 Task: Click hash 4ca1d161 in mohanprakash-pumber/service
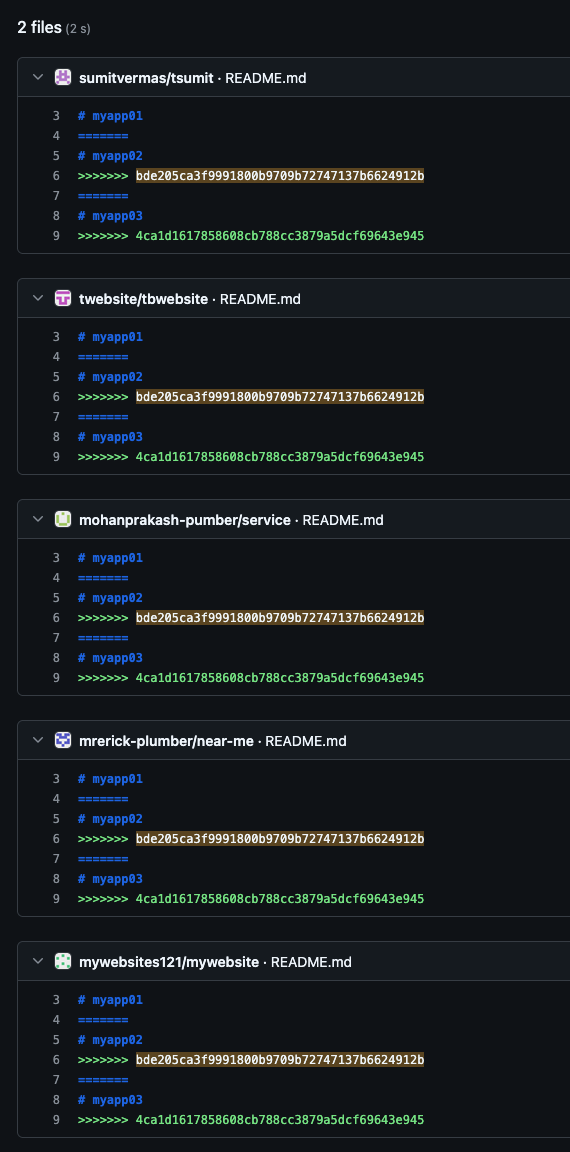click(280, 677)
